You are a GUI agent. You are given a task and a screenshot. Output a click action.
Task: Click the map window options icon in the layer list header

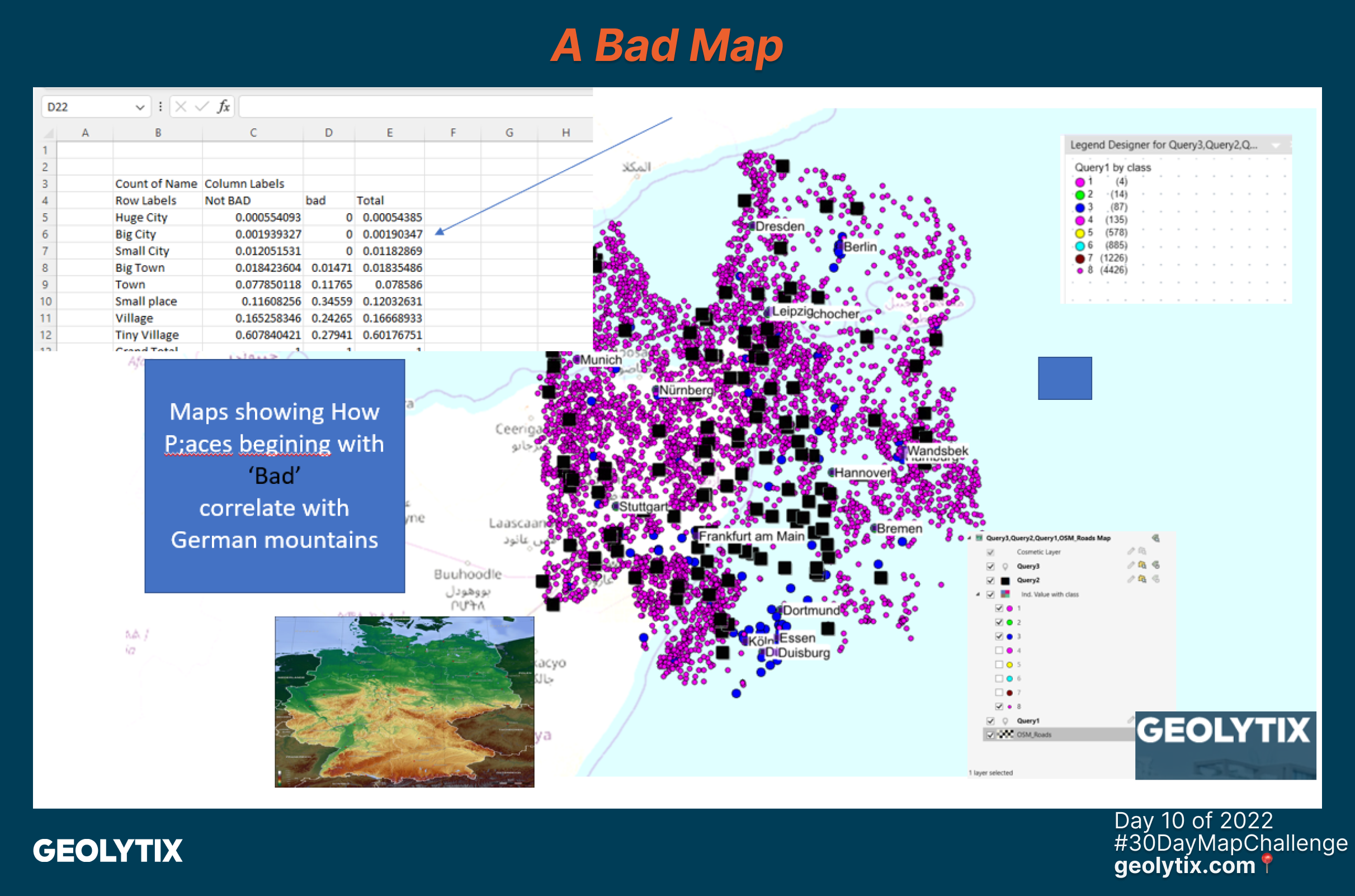pyautogui.click(x=1155, y=537)
